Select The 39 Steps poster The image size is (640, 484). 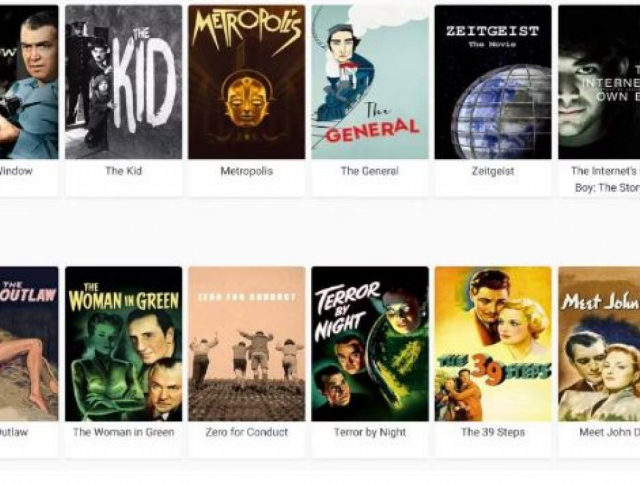pyautogui.click(x=493, y=344)
